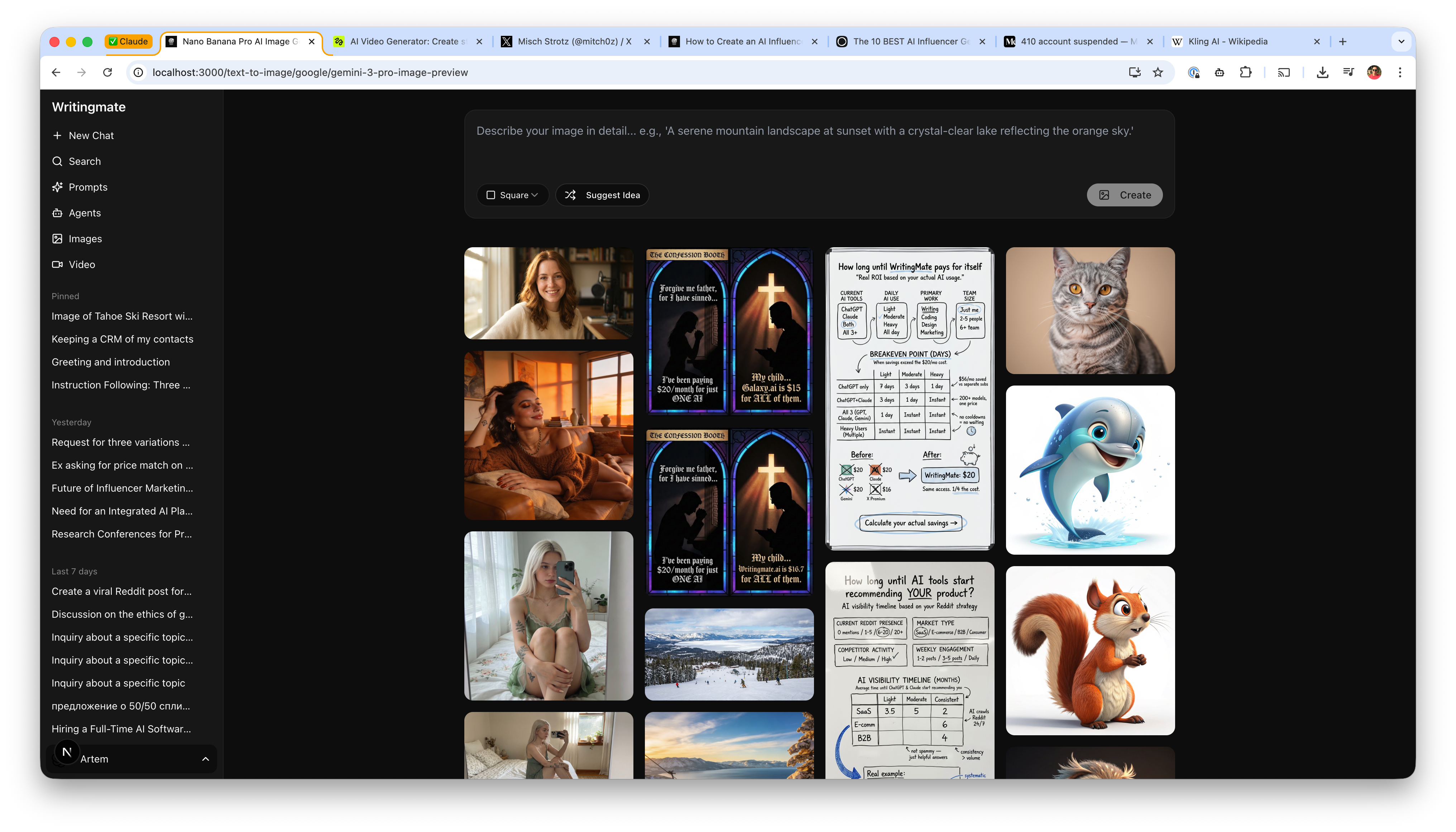Click the image icon inside the Create button
The width and height of the screenshot is (1456, 832).
[x=1104, y=195]
